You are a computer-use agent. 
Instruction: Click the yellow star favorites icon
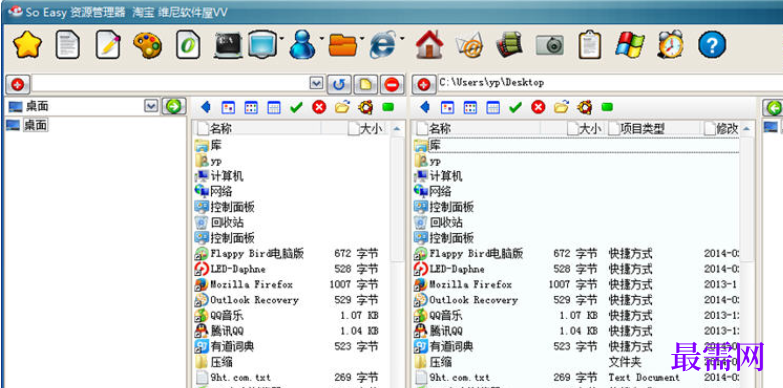[27, 45]
